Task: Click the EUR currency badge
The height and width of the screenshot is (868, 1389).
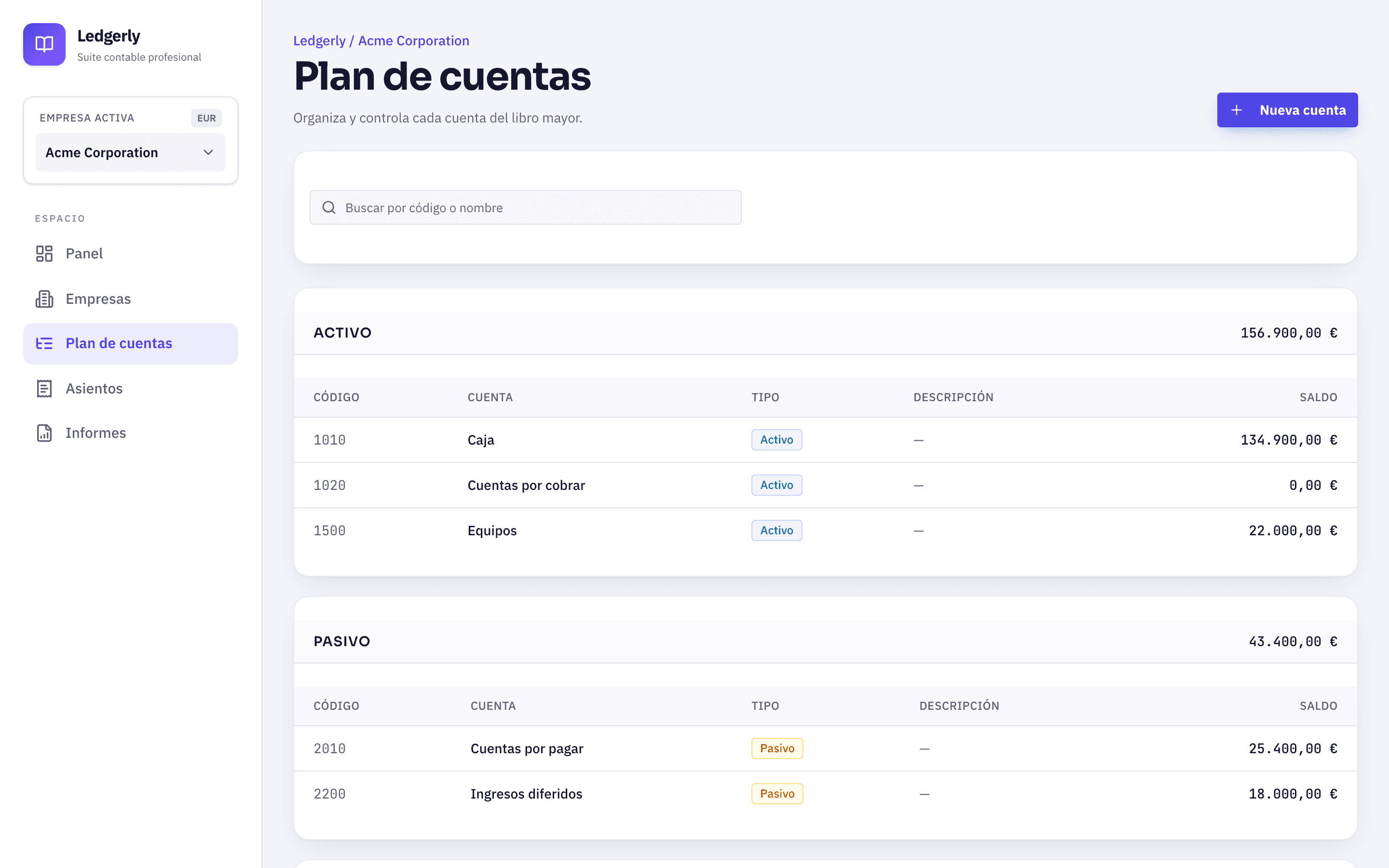Action: coord(206,118)
